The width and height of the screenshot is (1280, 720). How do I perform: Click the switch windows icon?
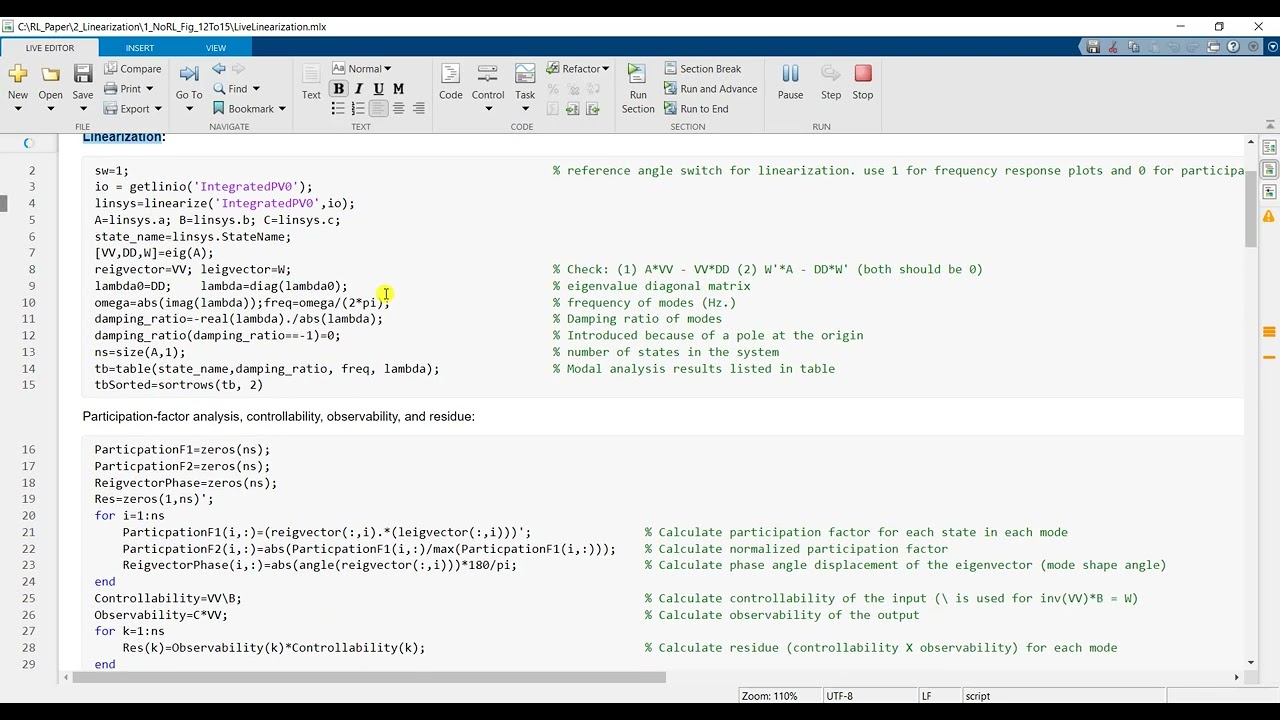[1214, 47]
